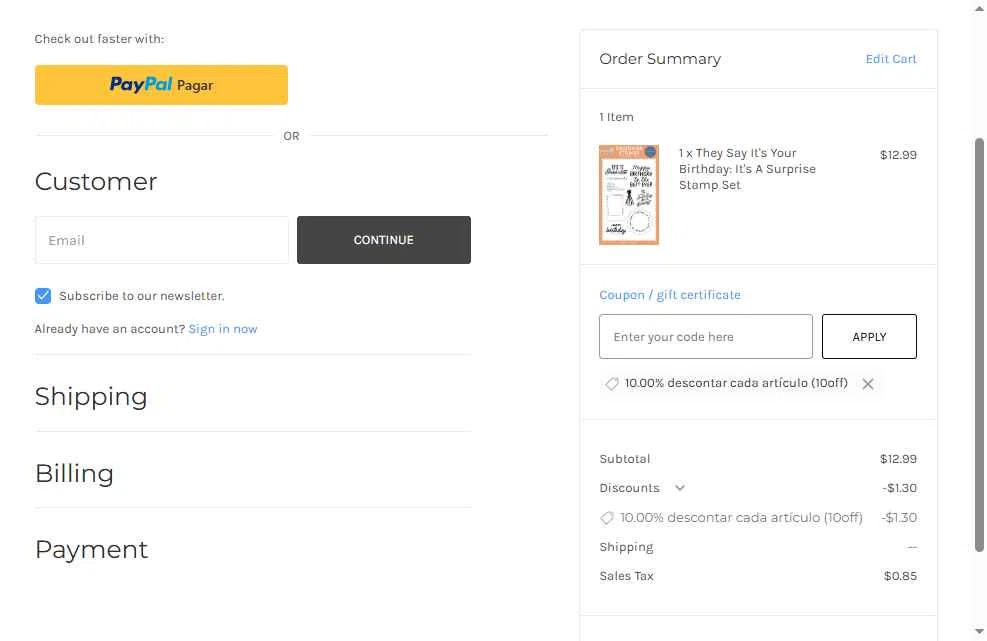This screenshot has width=987, height=641.
Task: Click the vertical page scrollbar thumb
Action: pyautogui.click(x=979, y=345)
